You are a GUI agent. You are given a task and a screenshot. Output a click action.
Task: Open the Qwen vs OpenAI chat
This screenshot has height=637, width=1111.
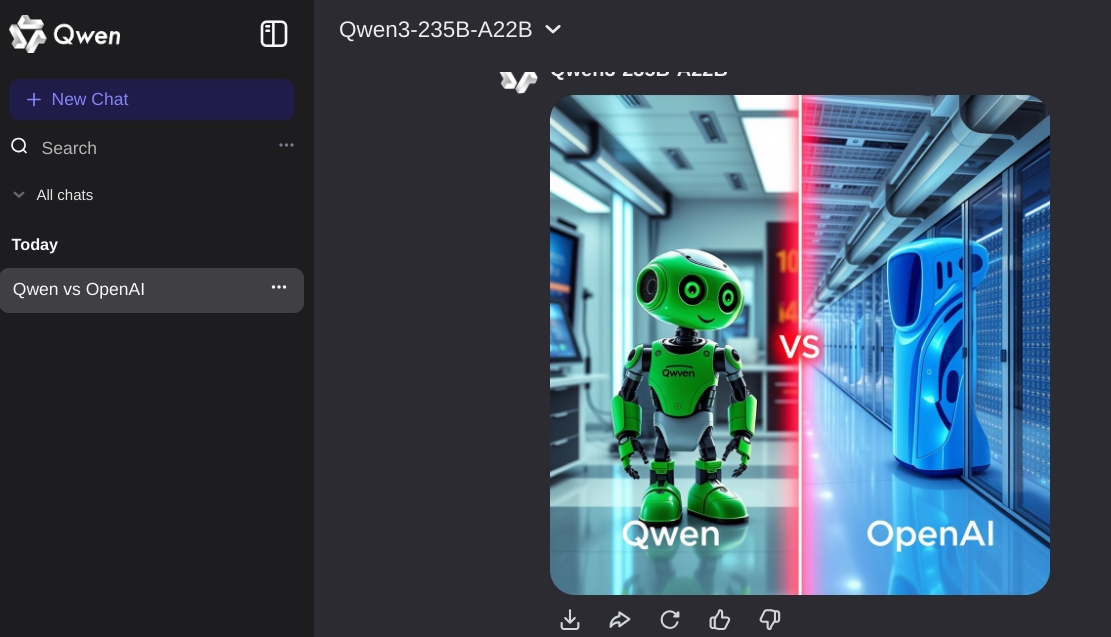(152, 290)
